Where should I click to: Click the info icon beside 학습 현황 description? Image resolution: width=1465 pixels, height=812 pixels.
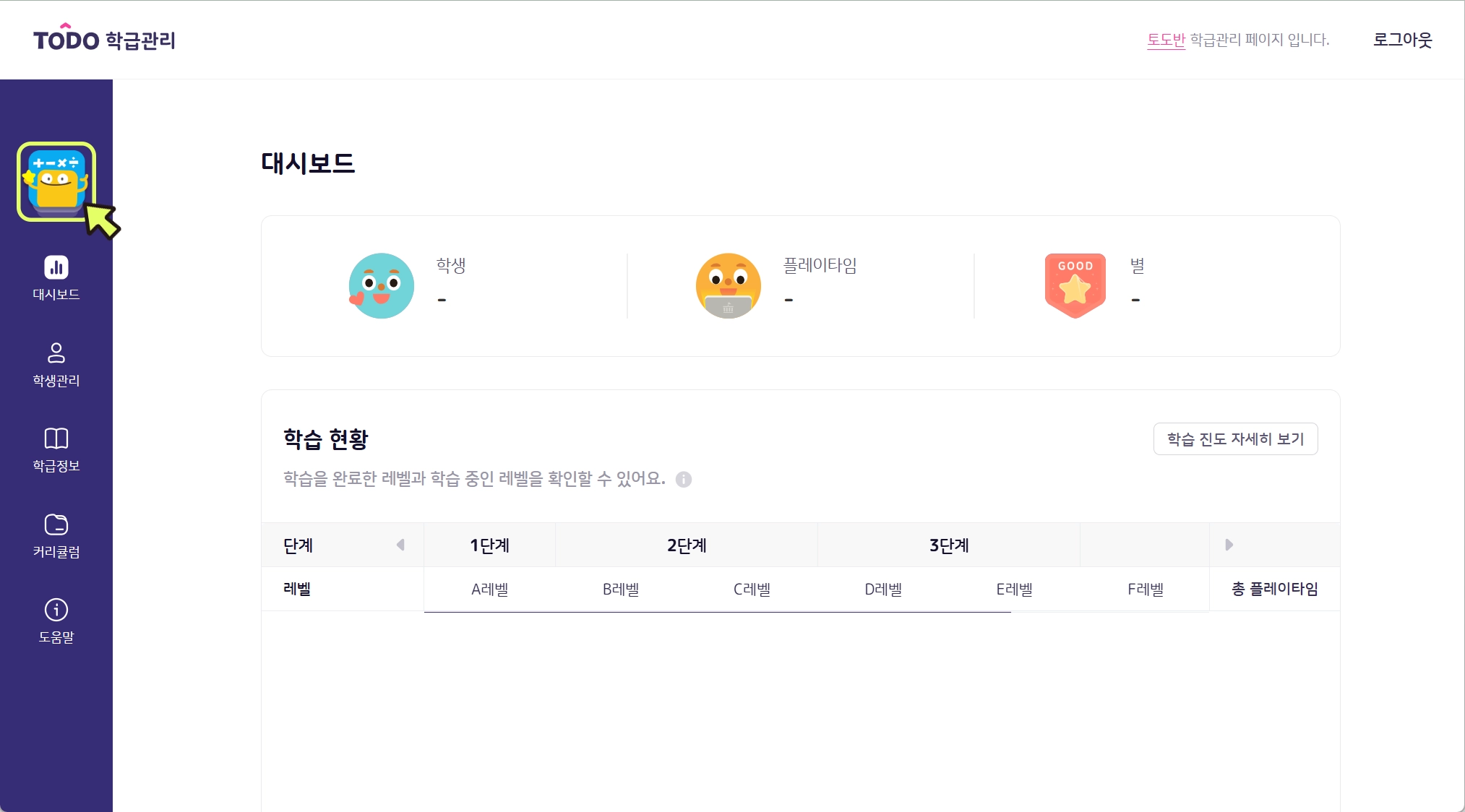683,479
